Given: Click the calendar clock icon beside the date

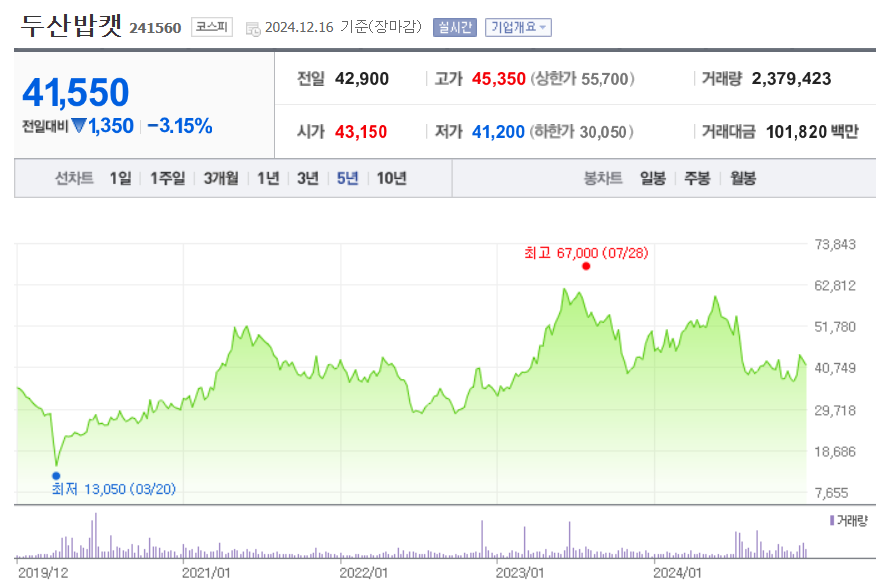Looking at the screenshot, I should click(253, 29).
